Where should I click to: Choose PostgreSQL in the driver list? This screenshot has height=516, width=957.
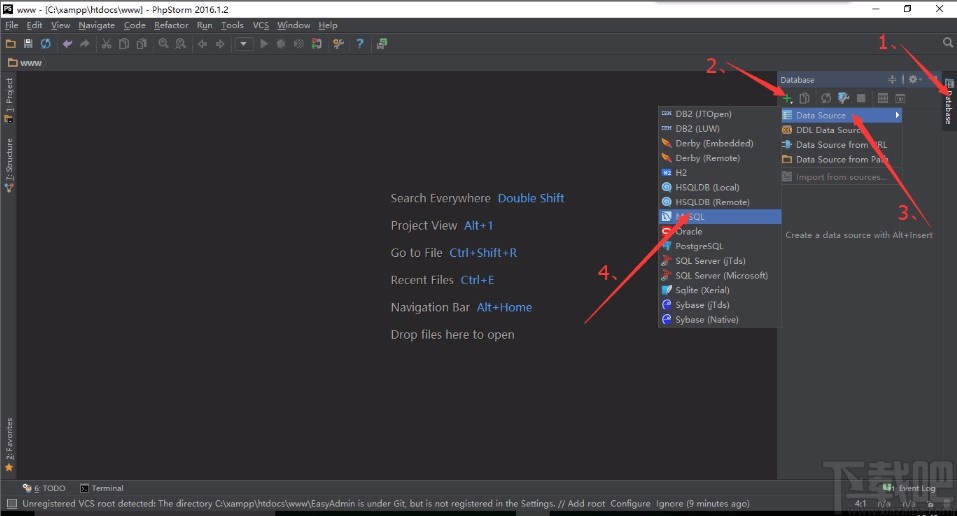[x=699, y=246]
